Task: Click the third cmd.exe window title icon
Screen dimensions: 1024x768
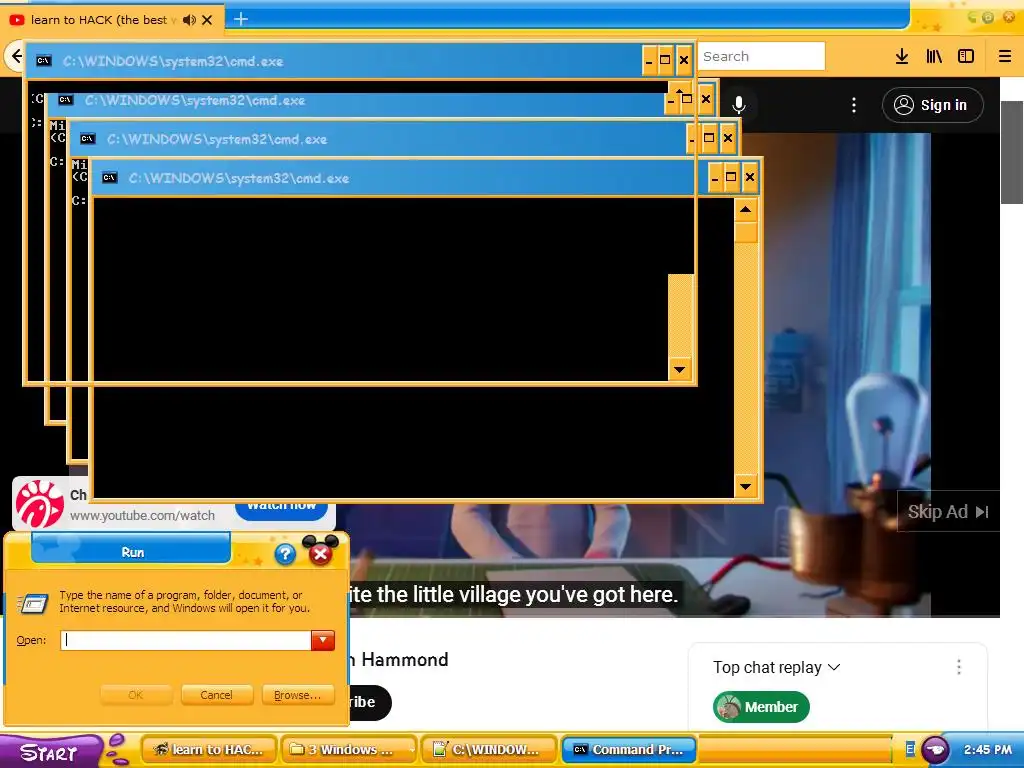Action: (88, 138)
